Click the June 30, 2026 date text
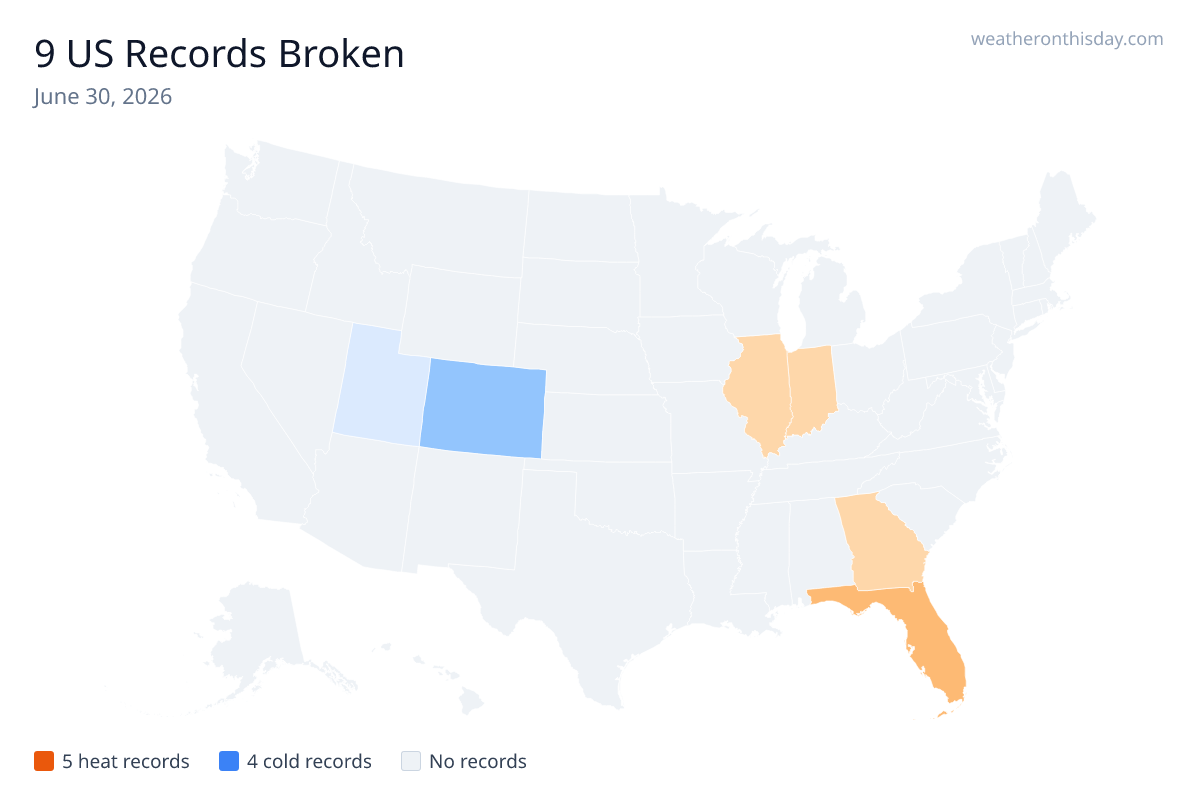 (103, 97)
